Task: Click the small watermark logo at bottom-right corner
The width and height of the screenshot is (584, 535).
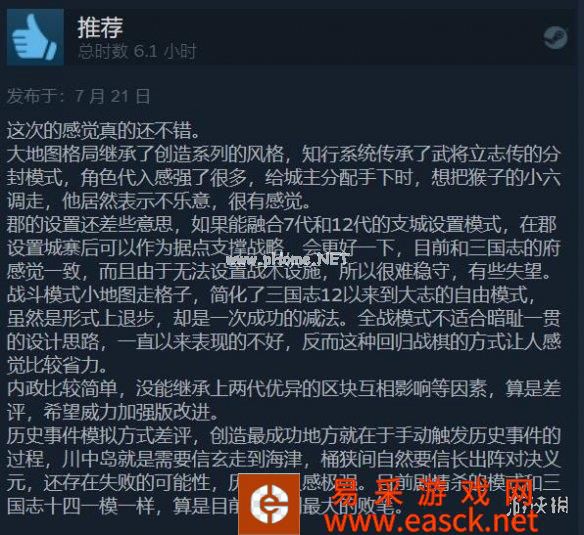Action: click(537, 506)
